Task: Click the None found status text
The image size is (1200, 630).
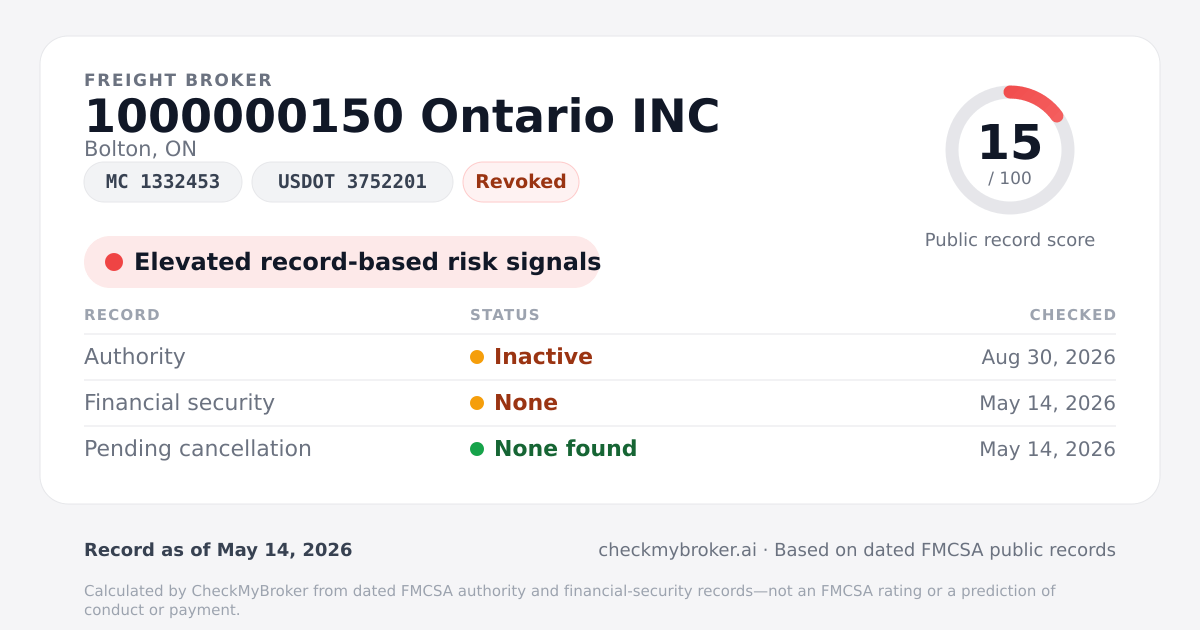Action: (565, 449)
